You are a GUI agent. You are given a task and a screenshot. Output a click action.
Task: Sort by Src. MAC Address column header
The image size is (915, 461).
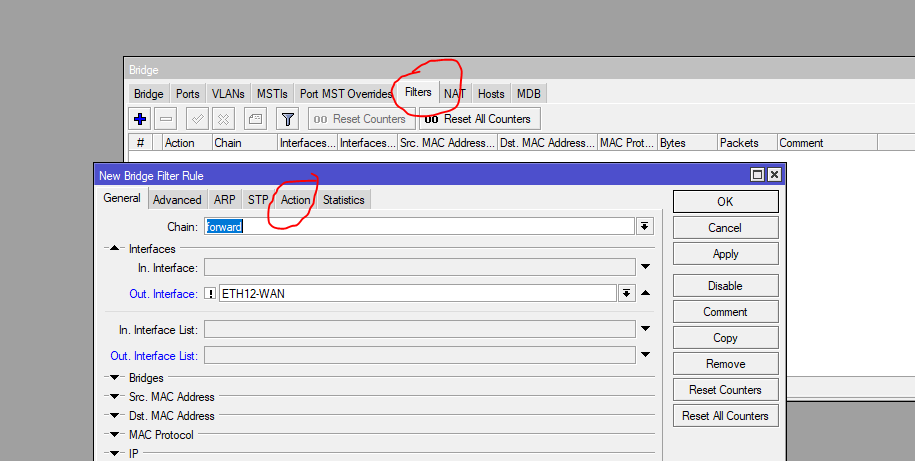pos(447,143)
